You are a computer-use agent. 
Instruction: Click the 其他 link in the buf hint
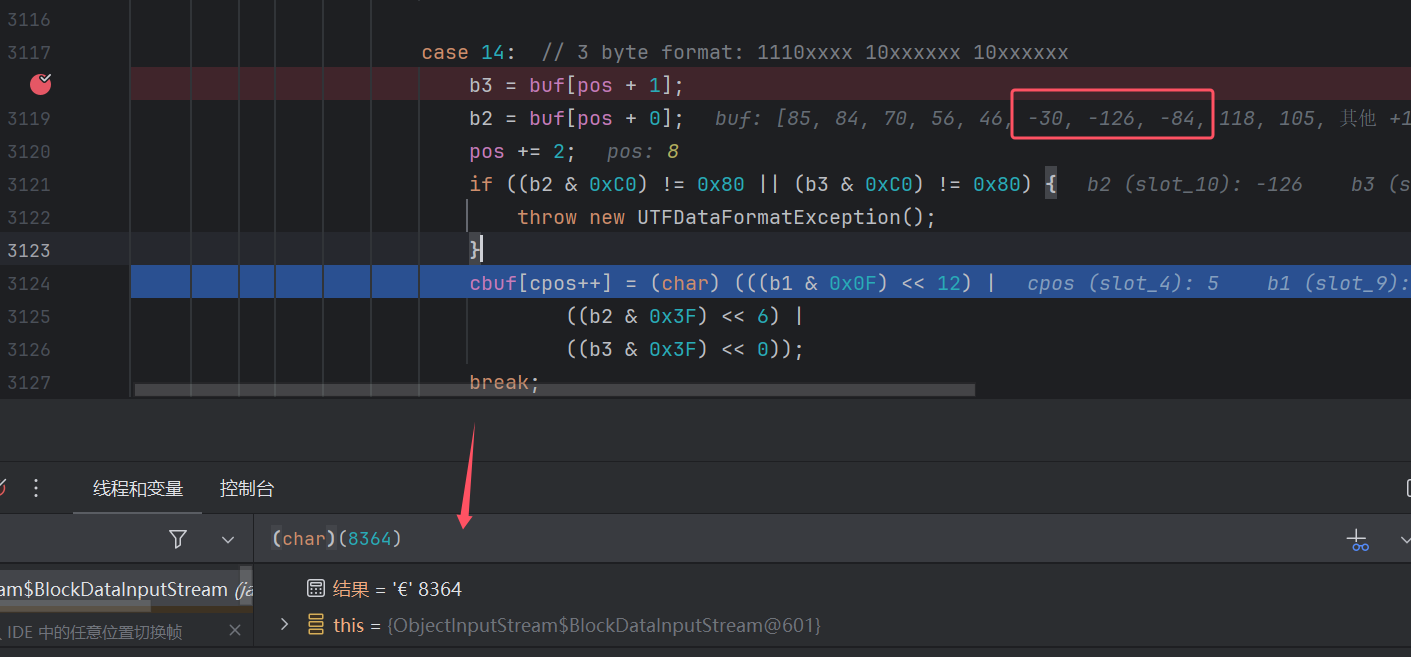click(x=1359, y=119)
